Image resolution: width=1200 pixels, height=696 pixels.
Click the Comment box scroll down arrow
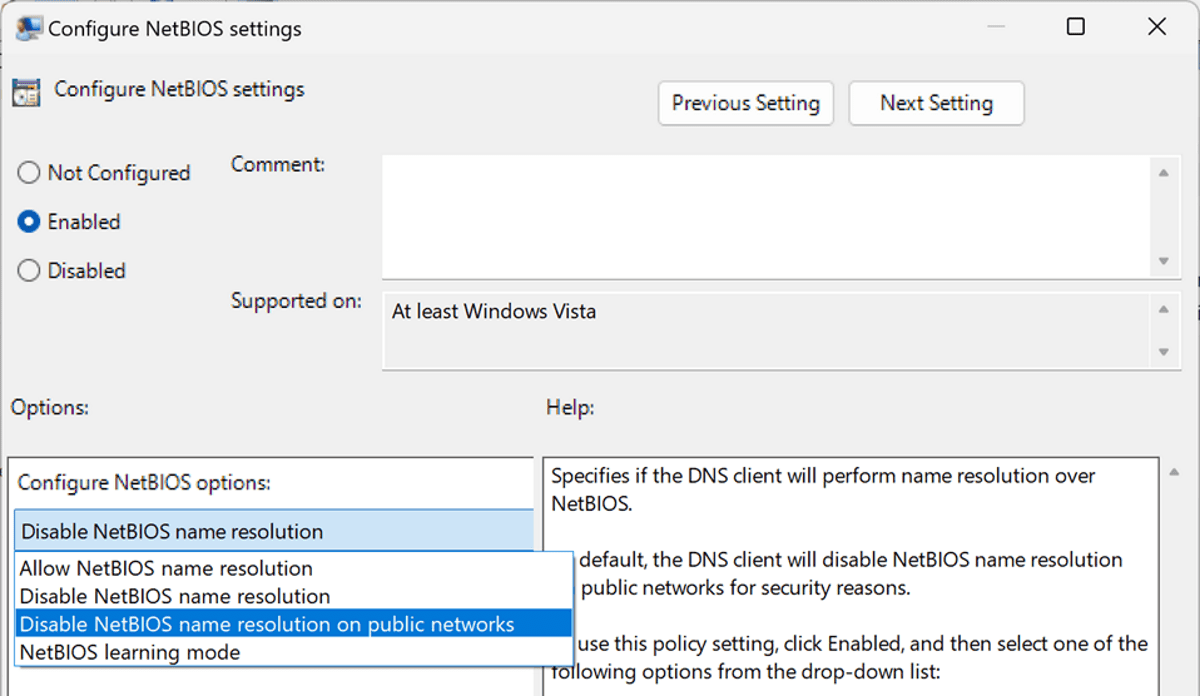[x=1163, y=261]
